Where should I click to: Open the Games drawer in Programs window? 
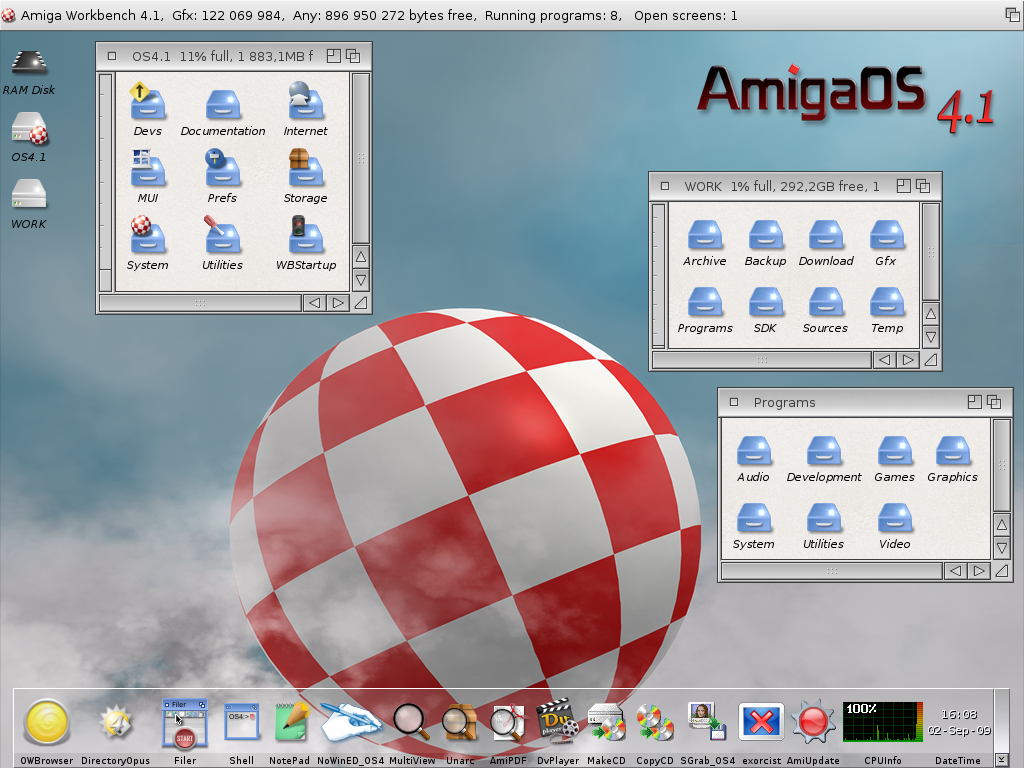pos(894,460)
